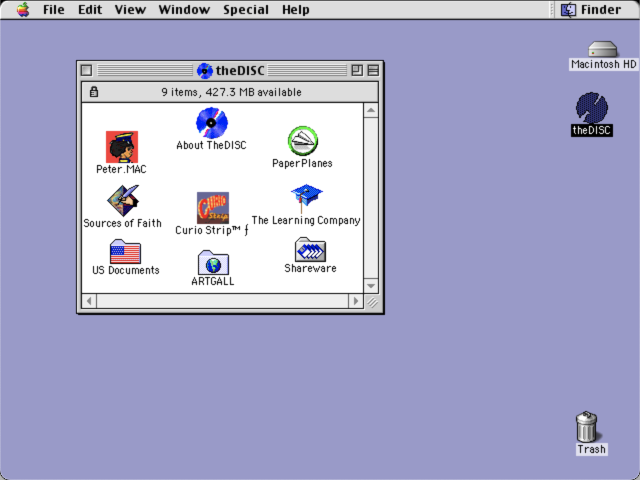Click the zoom box of theDISC window
Screen dimensions: 640x480
[x=357, y=71]
